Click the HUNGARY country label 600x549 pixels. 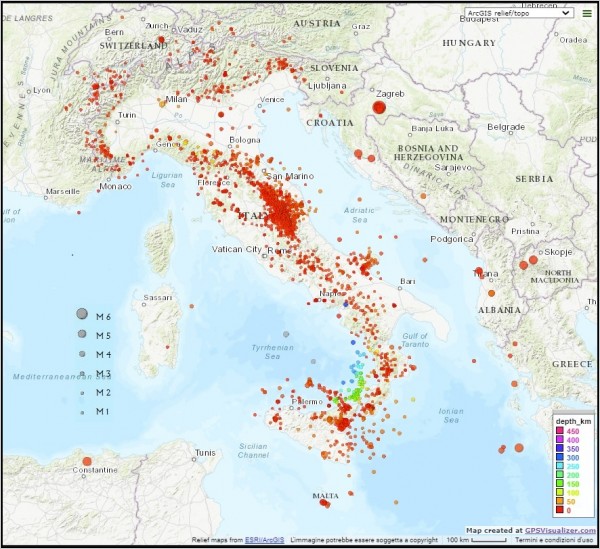tap(469, 43)
